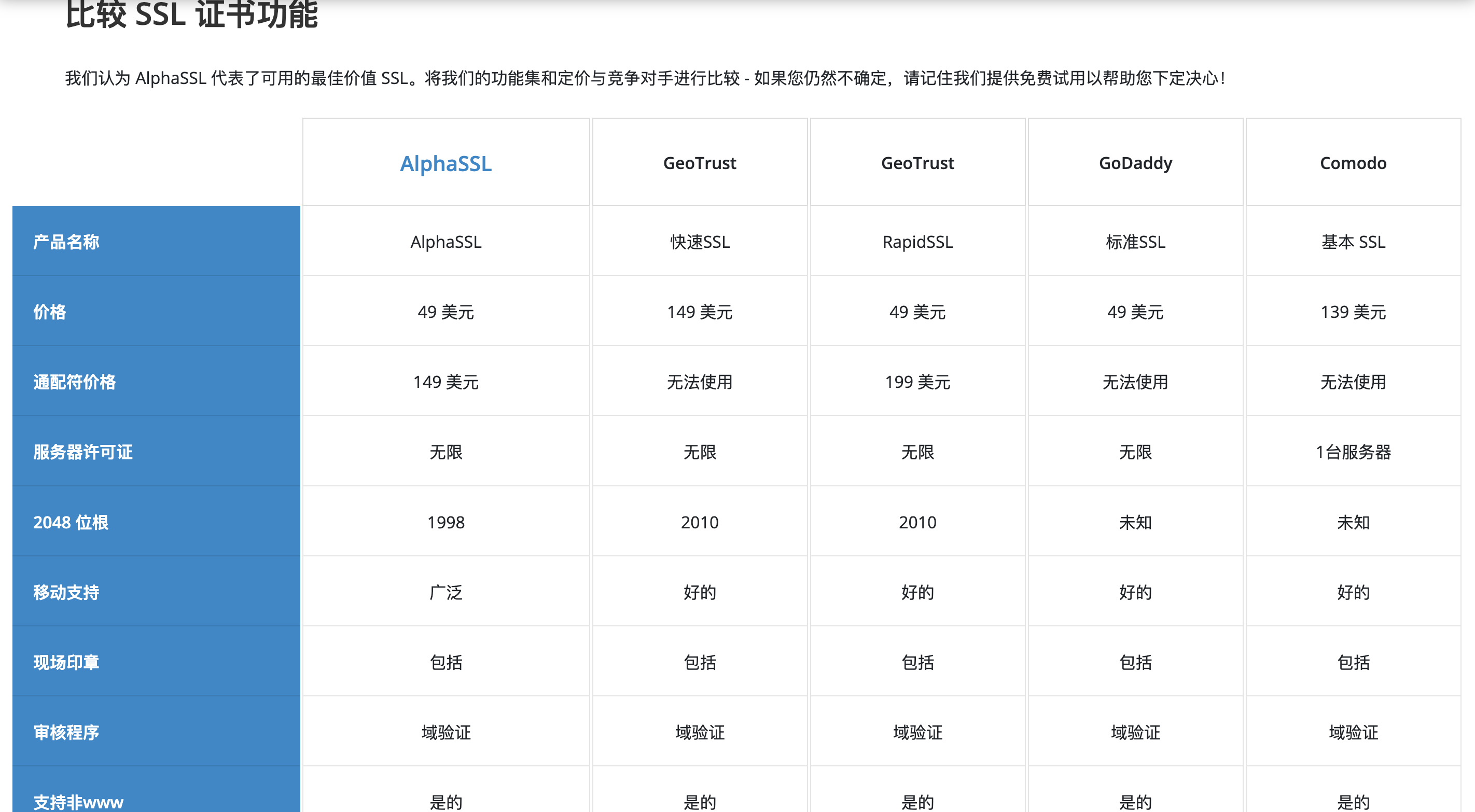Click the RapidSSL product name cell
The height and width of the screenshot is (812, 1475).
pyautogui.click(x=917, y=242)
